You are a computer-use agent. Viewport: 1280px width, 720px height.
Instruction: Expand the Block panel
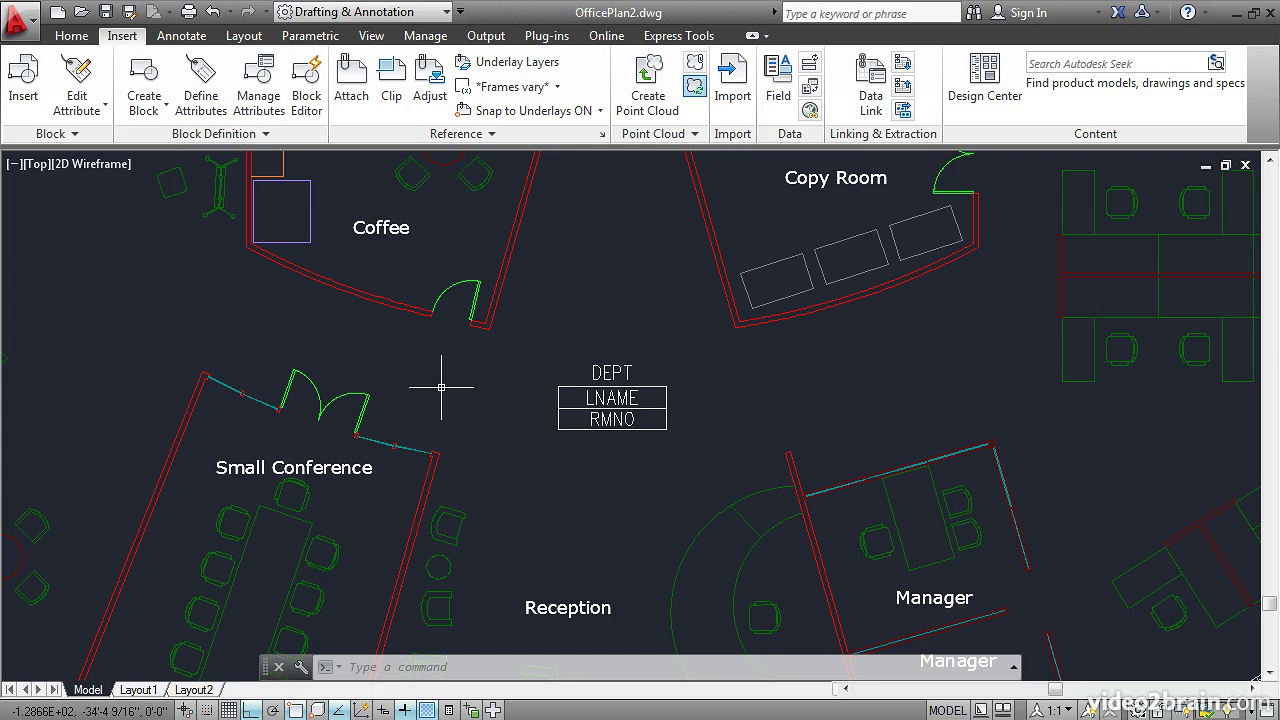(x=57, y=134)
